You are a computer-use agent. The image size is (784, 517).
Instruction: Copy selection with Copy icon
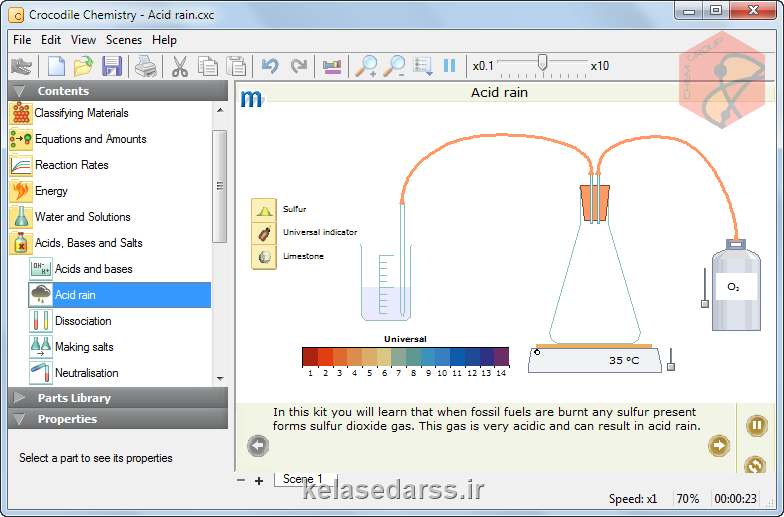pos(208,66)
